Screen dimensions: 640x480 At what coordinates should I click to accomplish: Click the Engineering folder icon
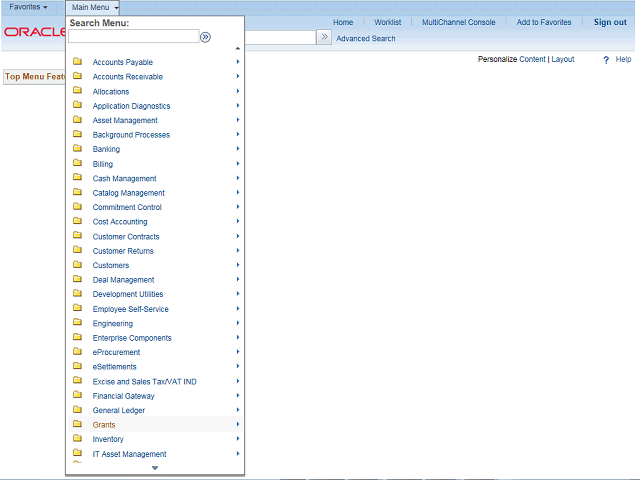[x=77, y=322]
